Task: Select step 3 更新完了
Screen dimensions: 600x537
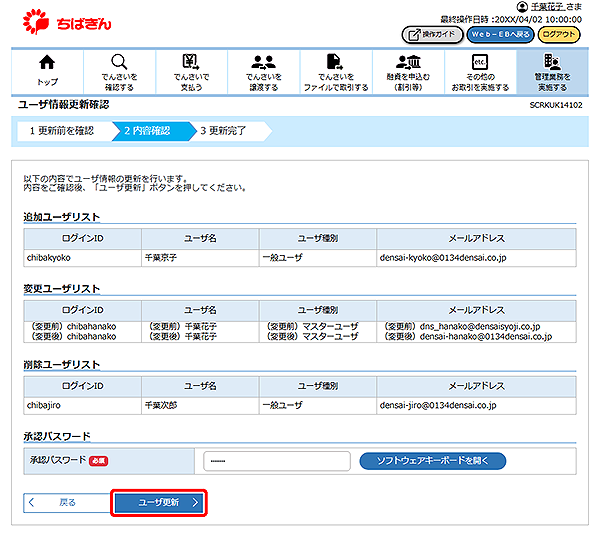Action: point(229,130)
